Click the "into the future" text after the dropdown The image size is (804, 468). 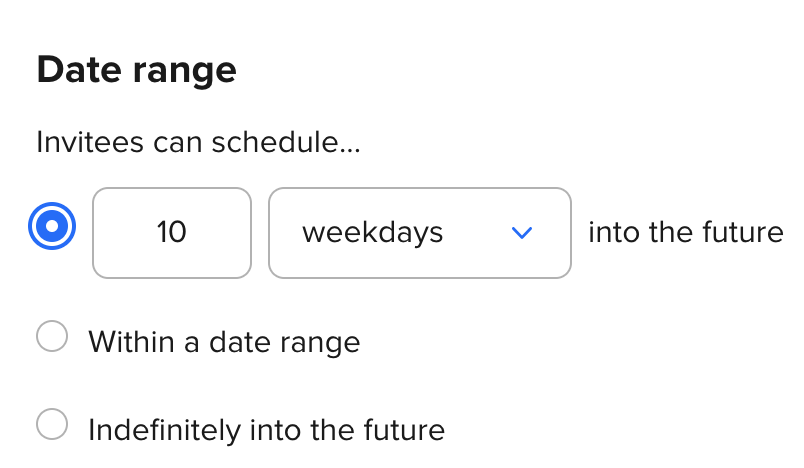tap(685, 233)
